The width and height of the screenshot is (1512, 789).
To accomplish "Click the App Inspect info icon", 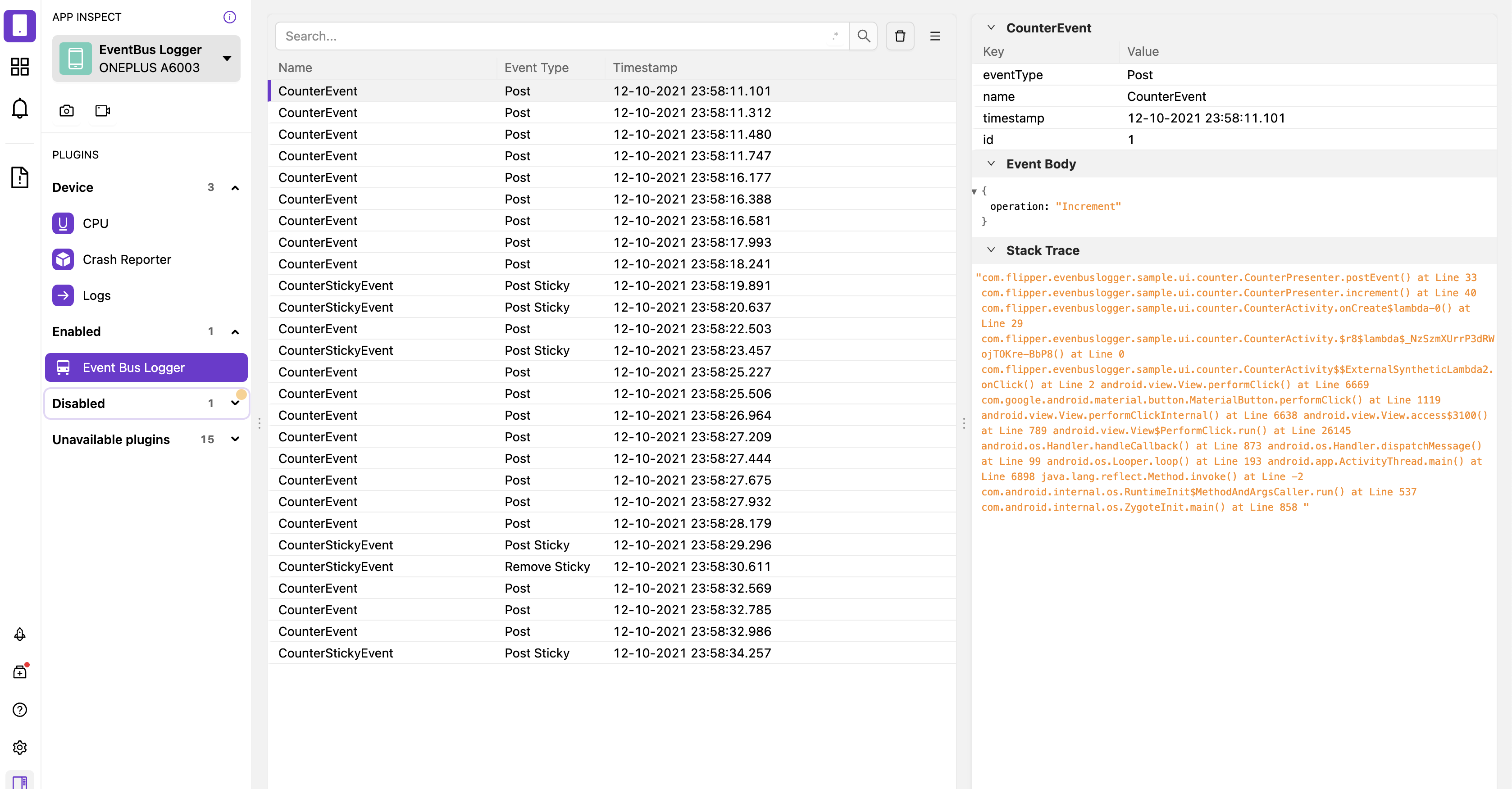I will click(x=229, y=17).
